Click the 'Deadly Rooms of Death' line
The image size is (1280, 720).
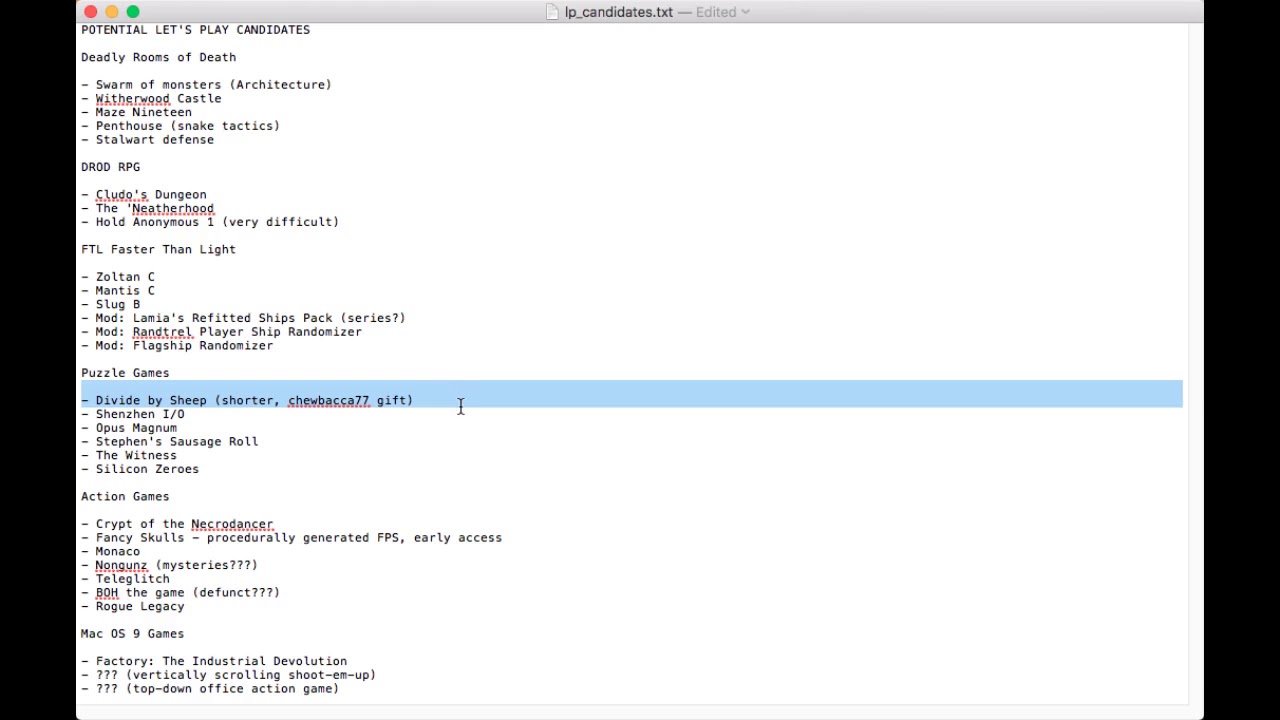click(x=158, y=57)
